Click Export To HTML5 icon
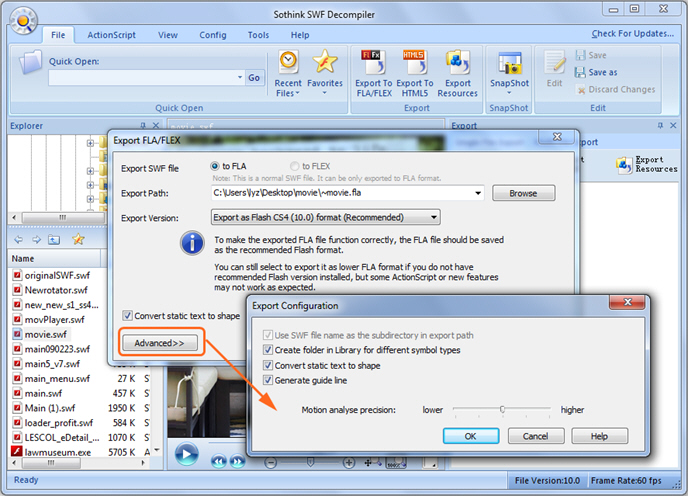 coord(415,73)
